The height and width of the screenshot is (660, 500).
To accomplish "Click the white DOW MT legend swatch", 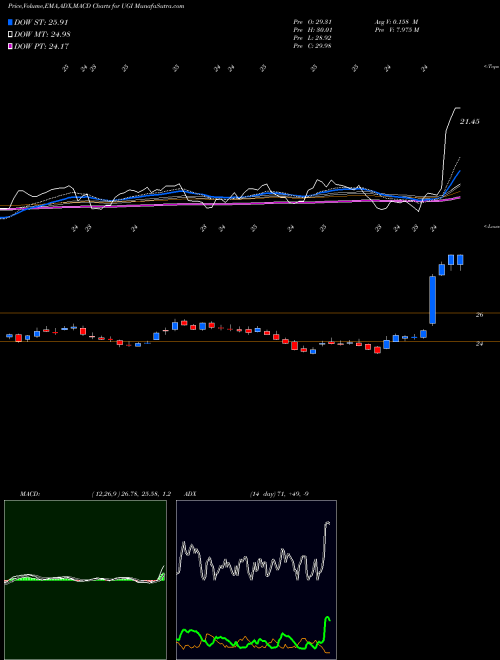I will [11, 34].
